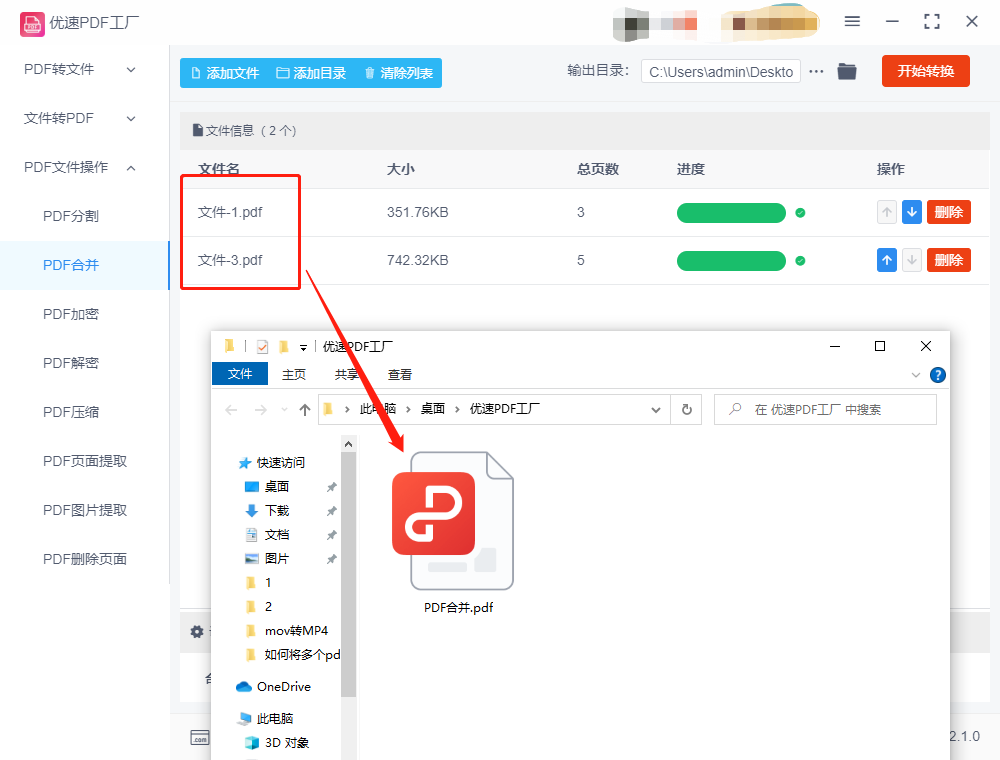
Task: Open the Explorer address bar history dropdown
Action: (x=656, y=410)
